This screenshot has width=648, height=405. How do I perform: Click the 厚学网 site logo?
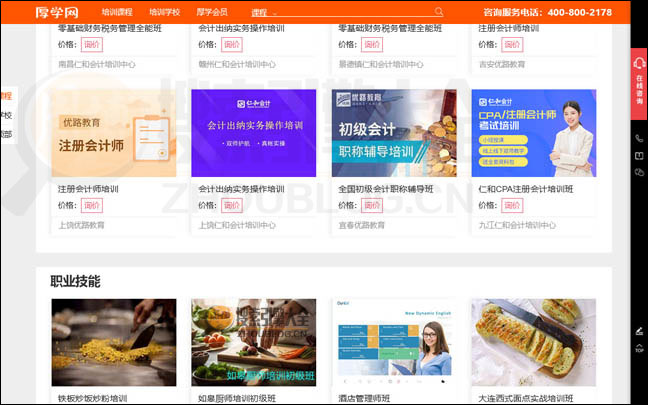(x=57, y=12)
